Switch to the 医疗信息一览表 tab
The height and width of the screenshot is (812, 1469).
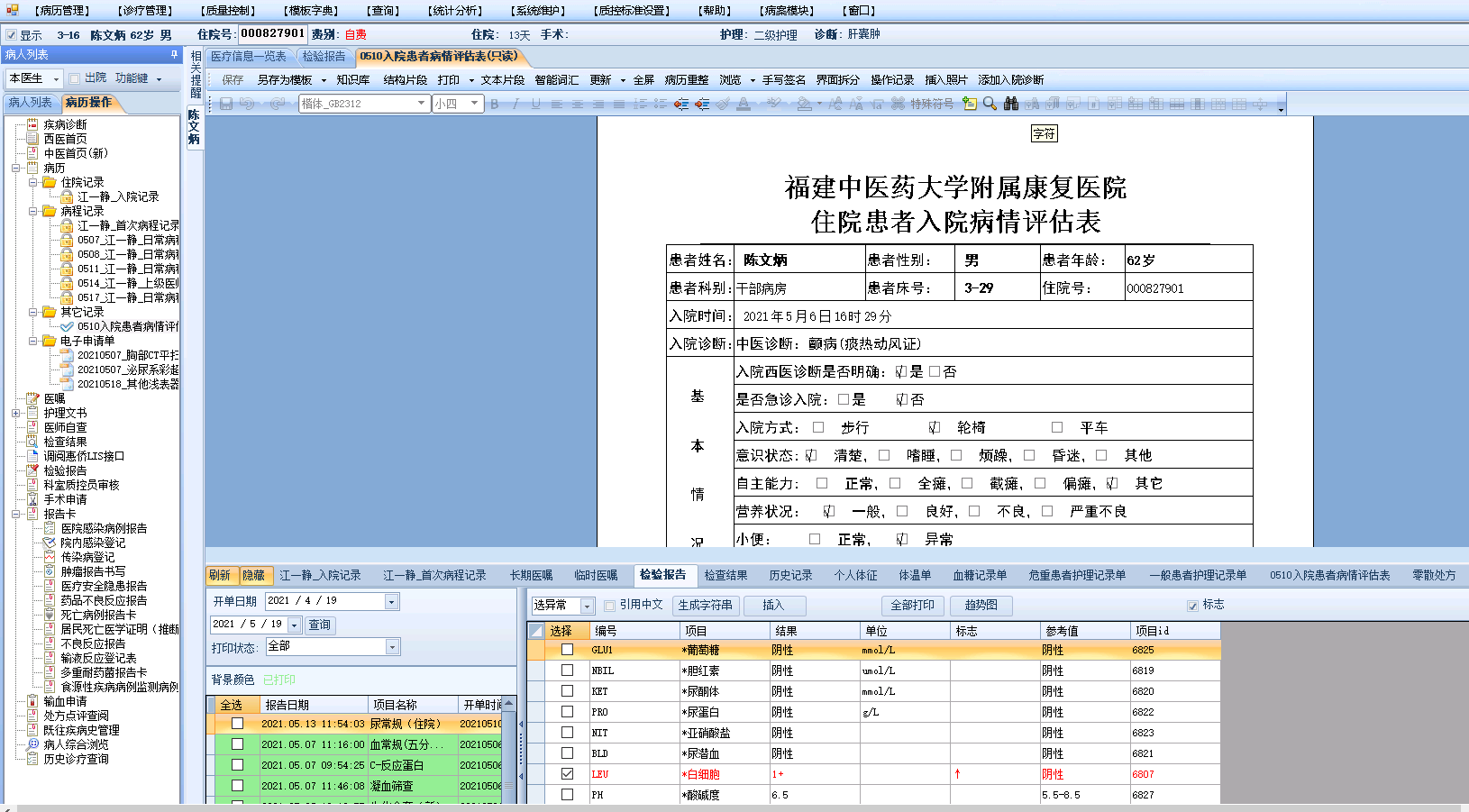(x=249, y=56)
